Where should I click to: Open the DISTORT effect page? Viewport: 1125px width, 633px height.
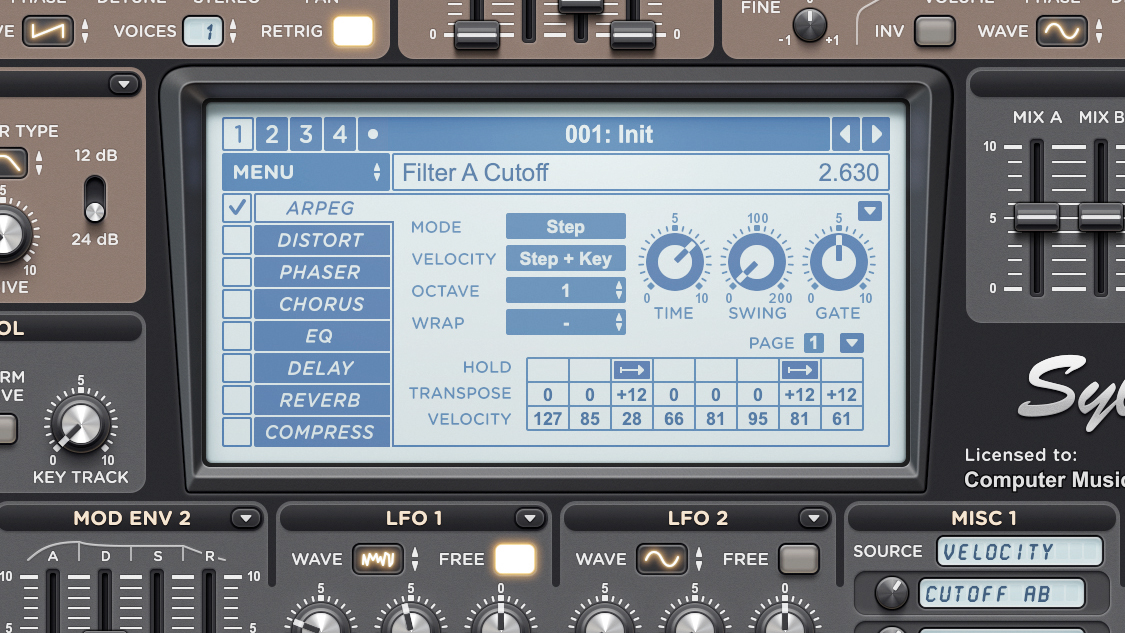322,240
